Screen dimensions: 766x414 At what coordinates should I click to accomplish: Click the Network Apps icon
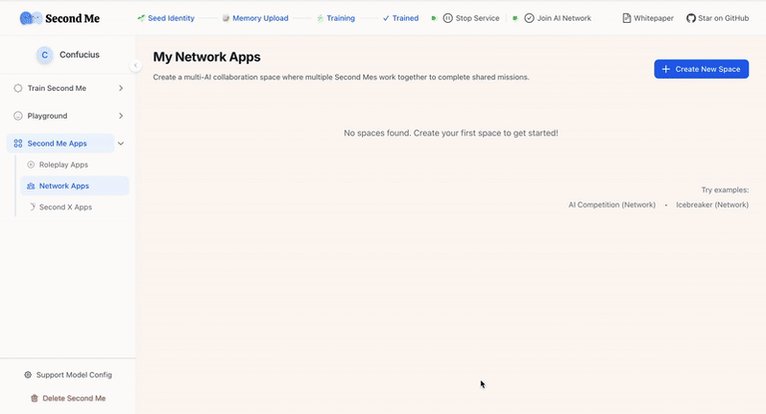click(31, 186)
